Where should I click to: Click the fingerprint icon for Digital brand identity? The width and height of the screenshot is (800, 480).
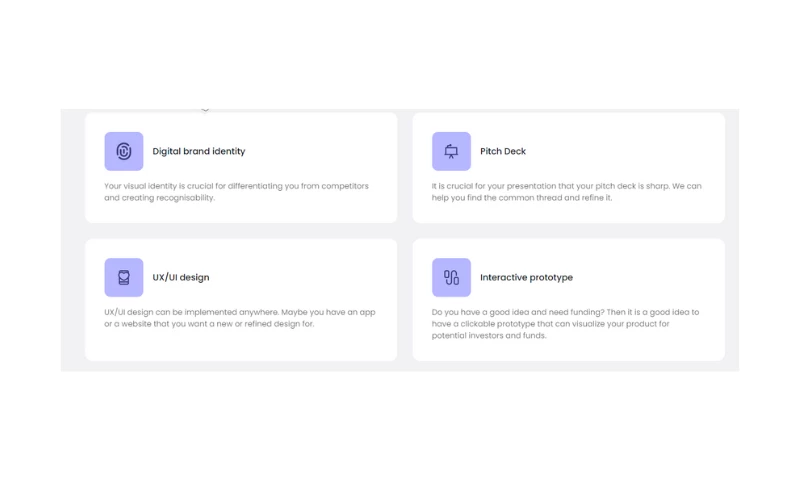[124, 151]
